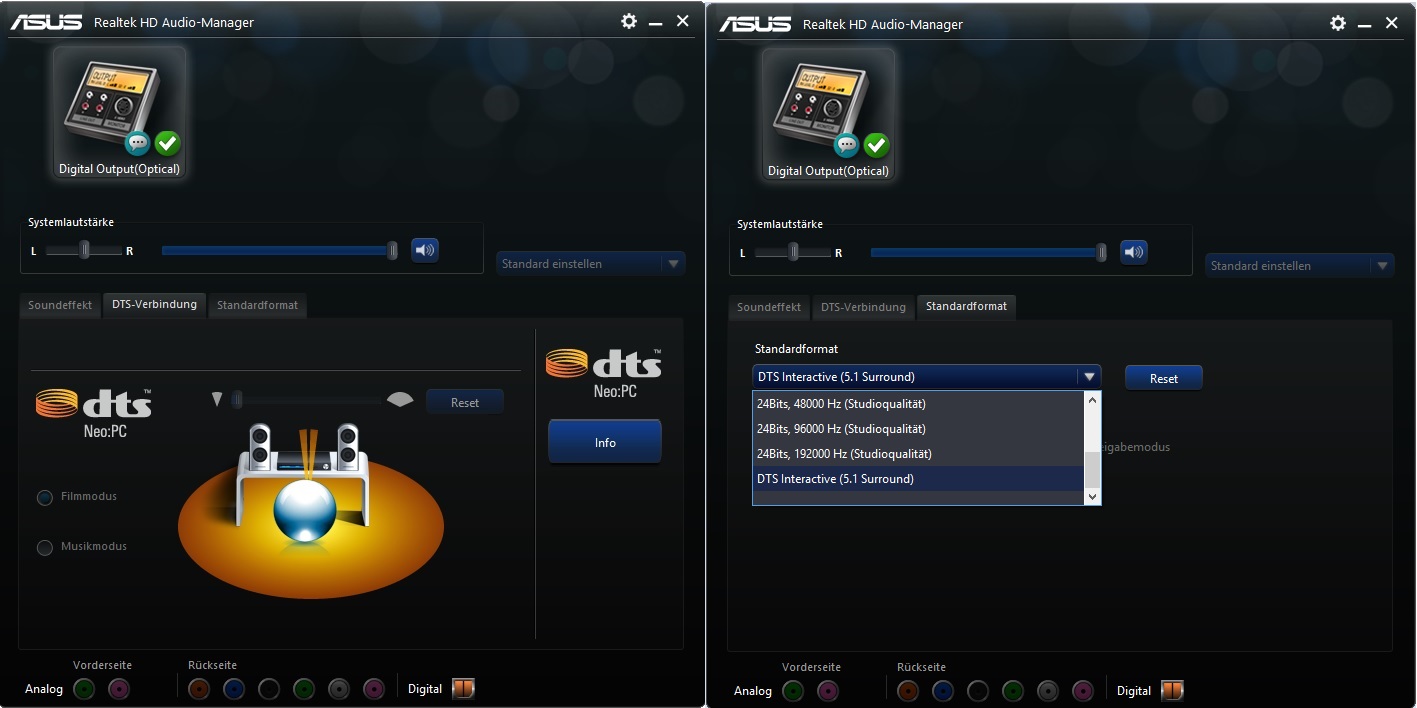Image resolution: width=1417 pixels, height=708 pixels.
Task: Choose 24Bits, 192000 Hz (Studioqualität)
Action: click(918, 454)
